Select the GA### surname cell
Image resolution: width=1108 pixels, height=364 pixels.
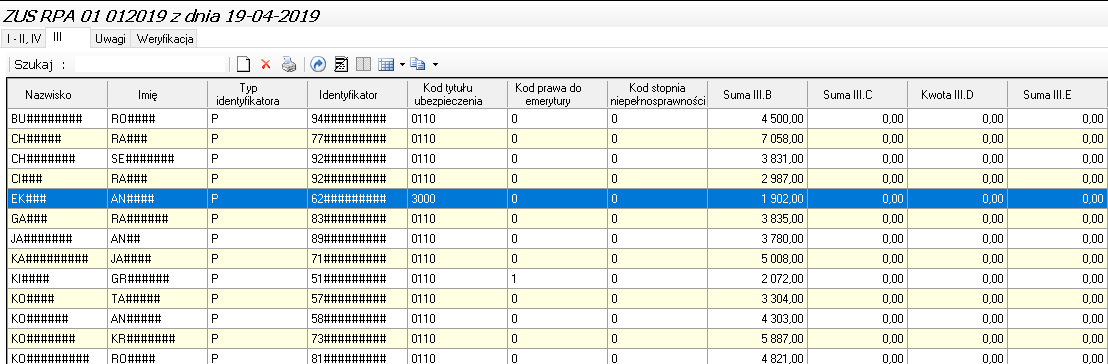click(57, 219)
